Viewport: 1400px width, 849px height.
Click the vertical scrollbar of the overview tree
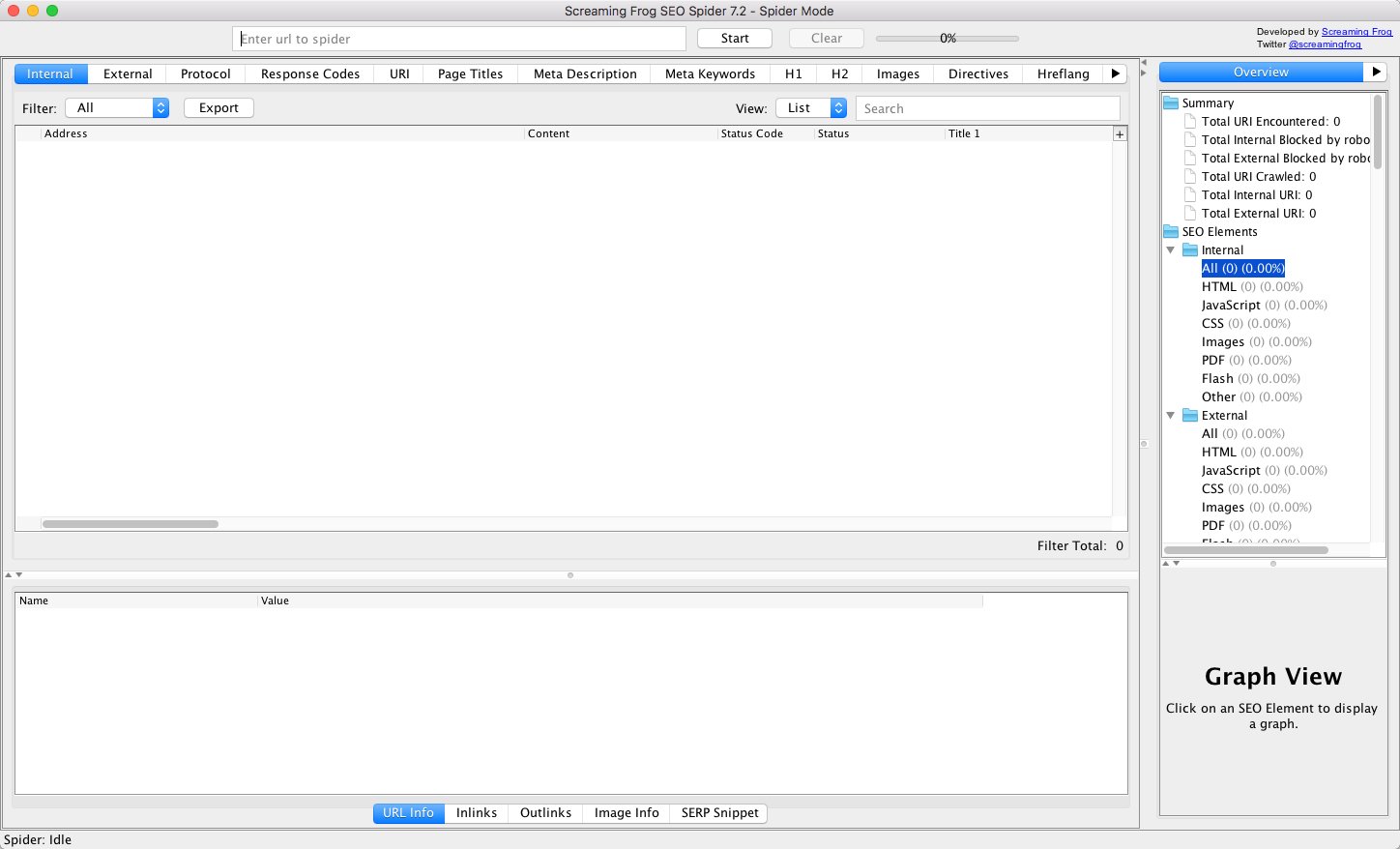click(1378, 132)
